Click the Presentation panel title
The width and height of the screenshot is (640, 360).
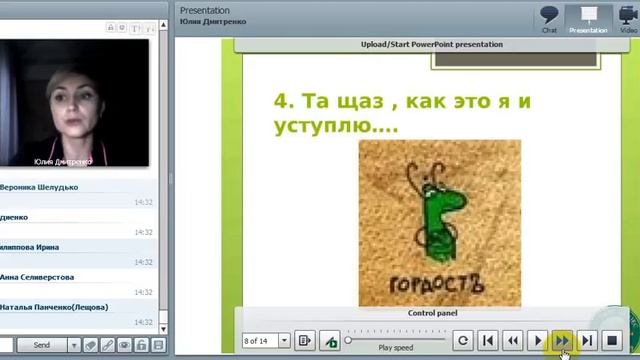click(x=205, y=10)
